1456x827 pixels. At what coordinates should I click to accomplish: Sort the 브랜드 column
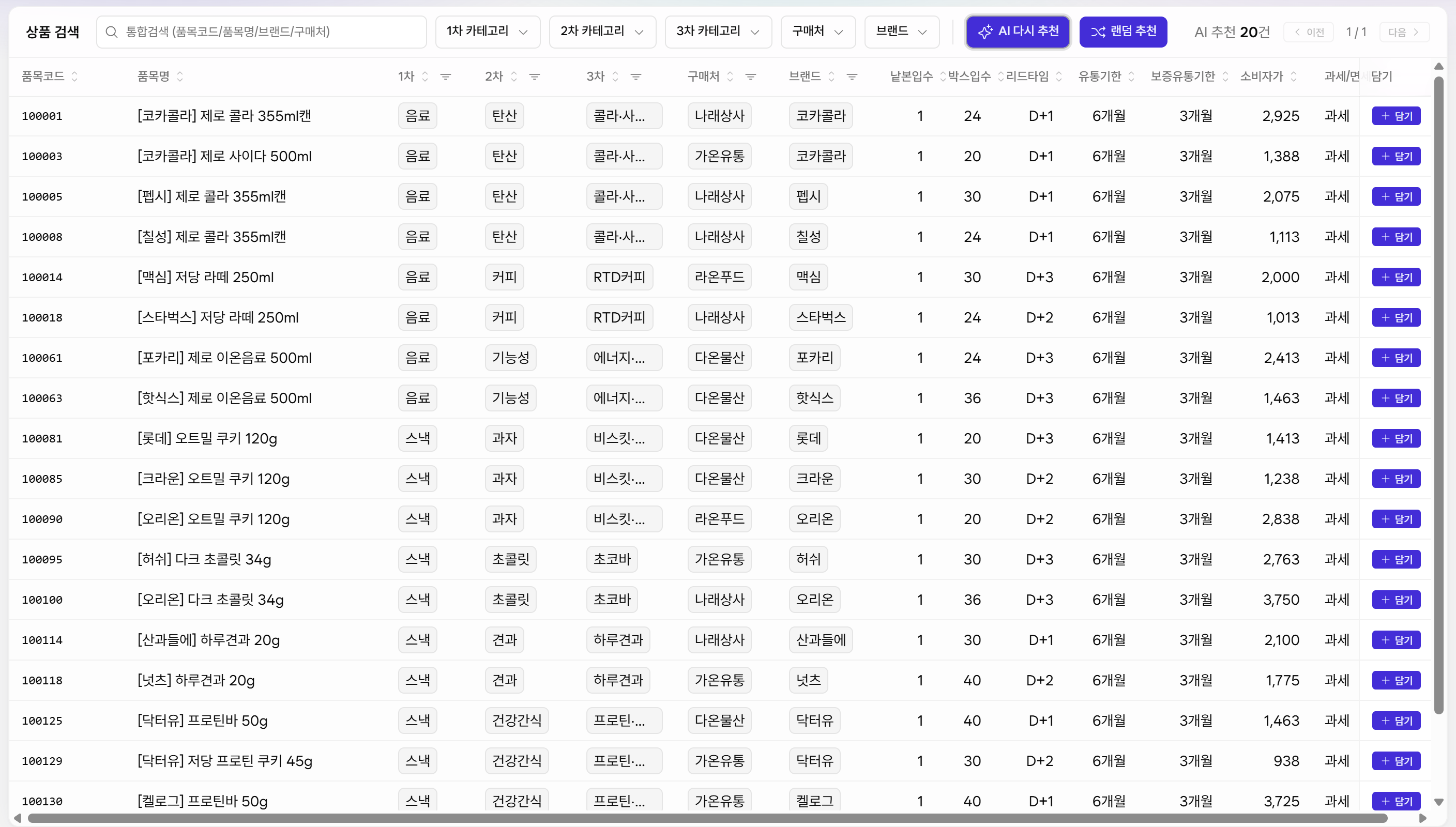[832, 76]
